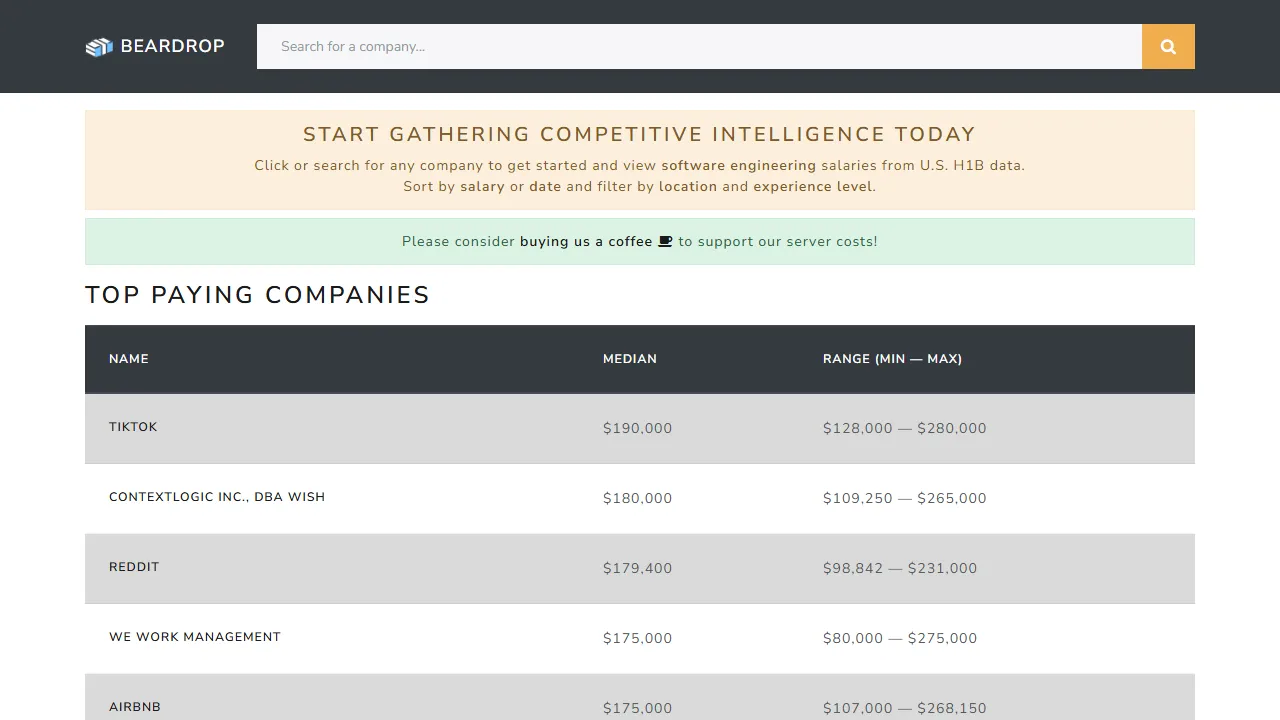Click the 'buying us a coffee' link
This screenshot has width=1280, height=720.
(585, 241)
